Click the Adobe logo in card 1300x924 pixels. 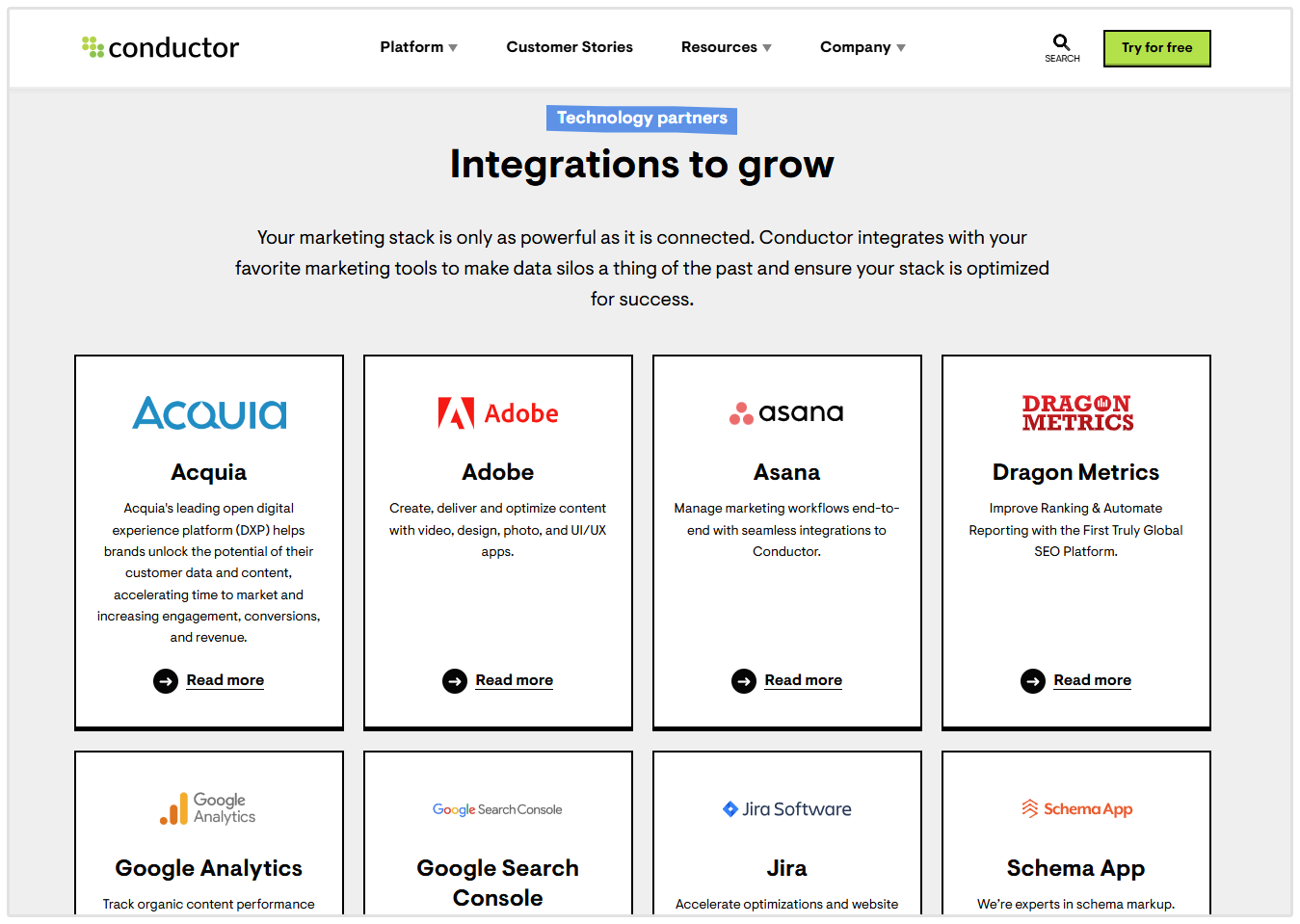(x=498, y=413)
